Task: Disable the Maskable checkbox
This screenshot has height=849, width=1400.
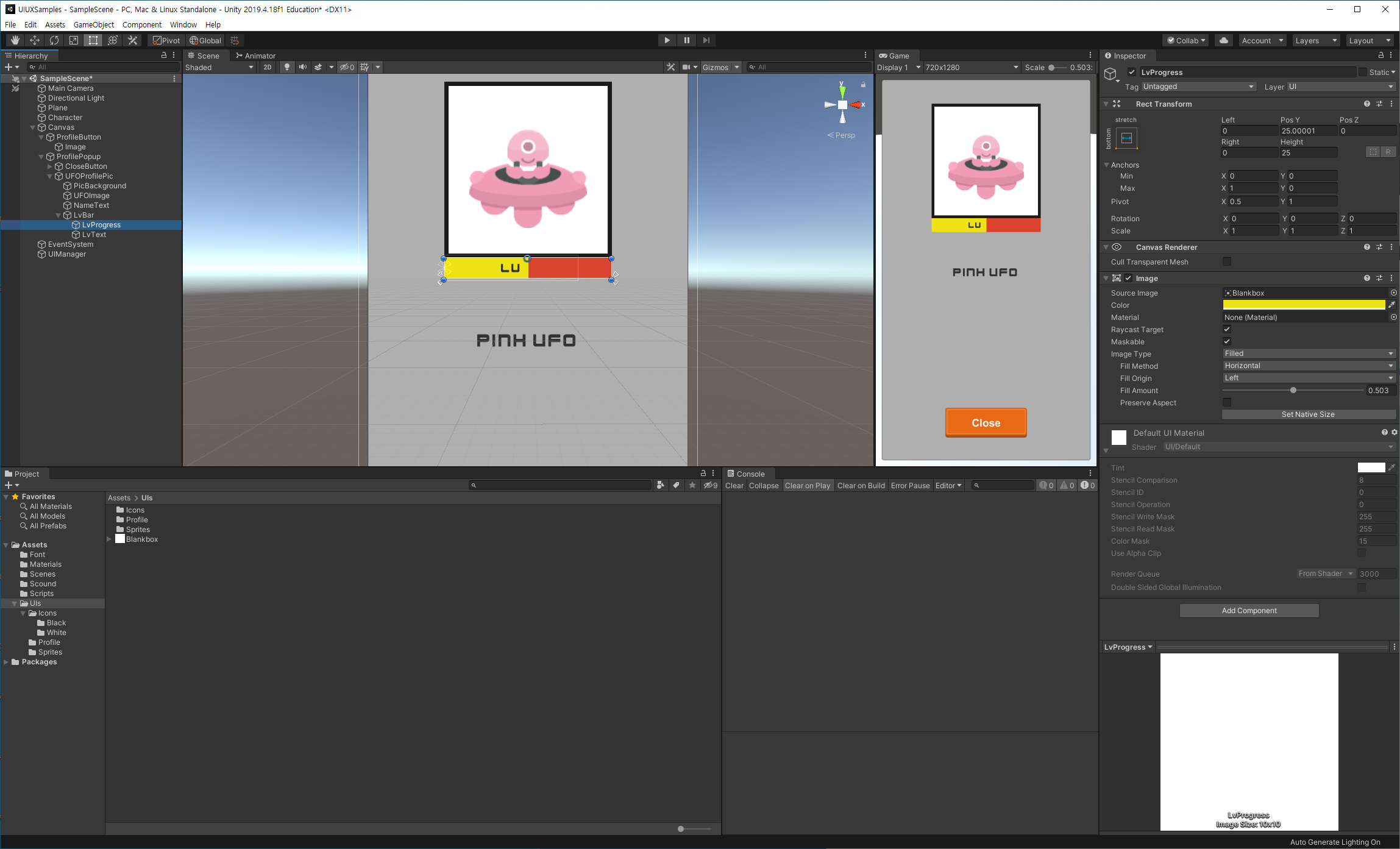Action: [x=1227, y=342]
